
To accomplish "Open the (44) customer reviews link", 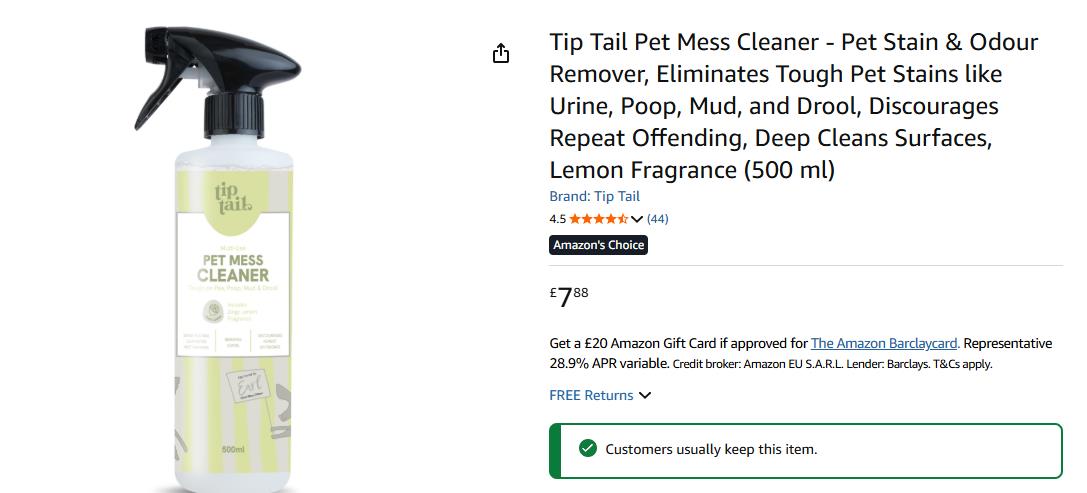I will click(657, 219).
